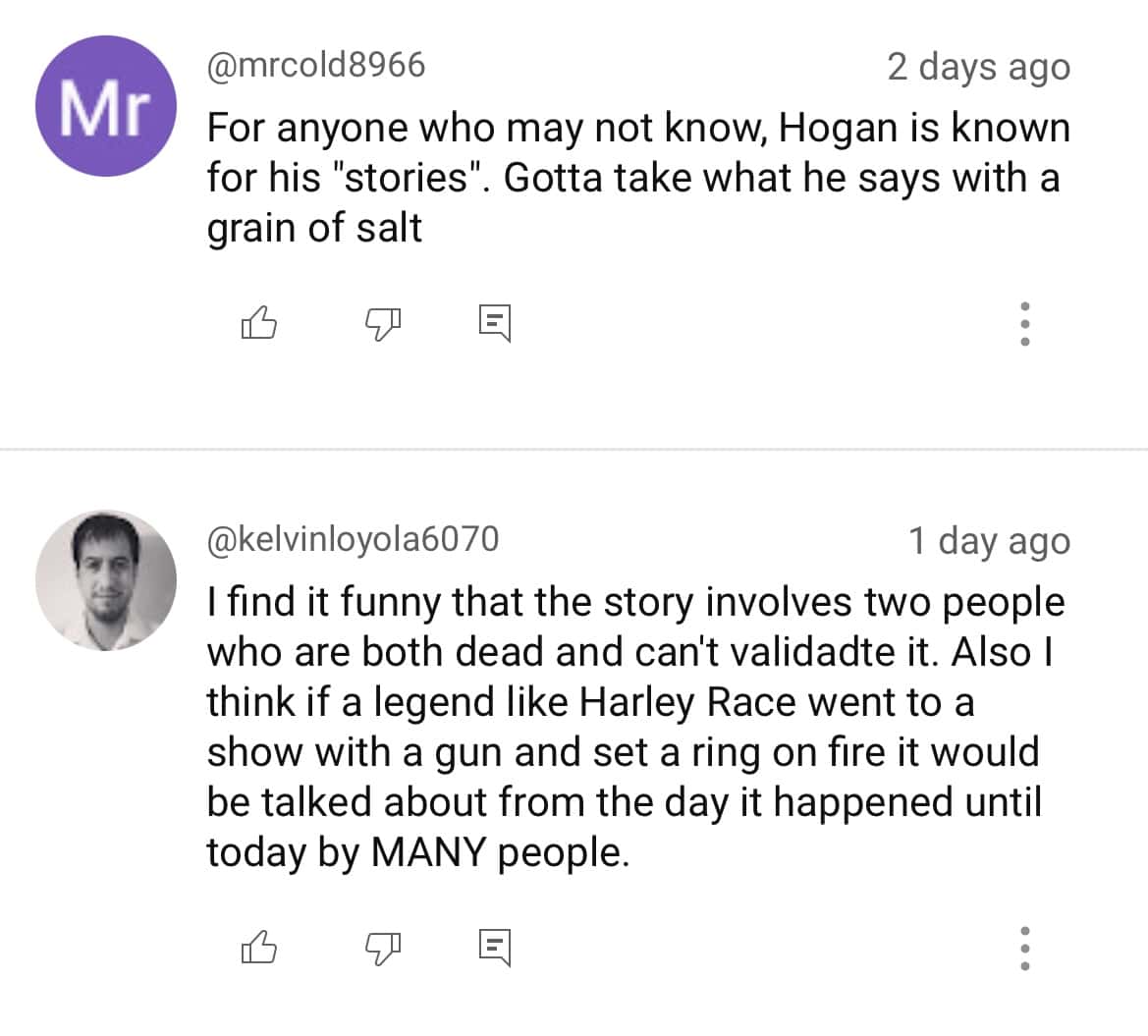
Task: Open three-dot menu on @kelvinloyola6070 comment
Action: point(1024,947)
